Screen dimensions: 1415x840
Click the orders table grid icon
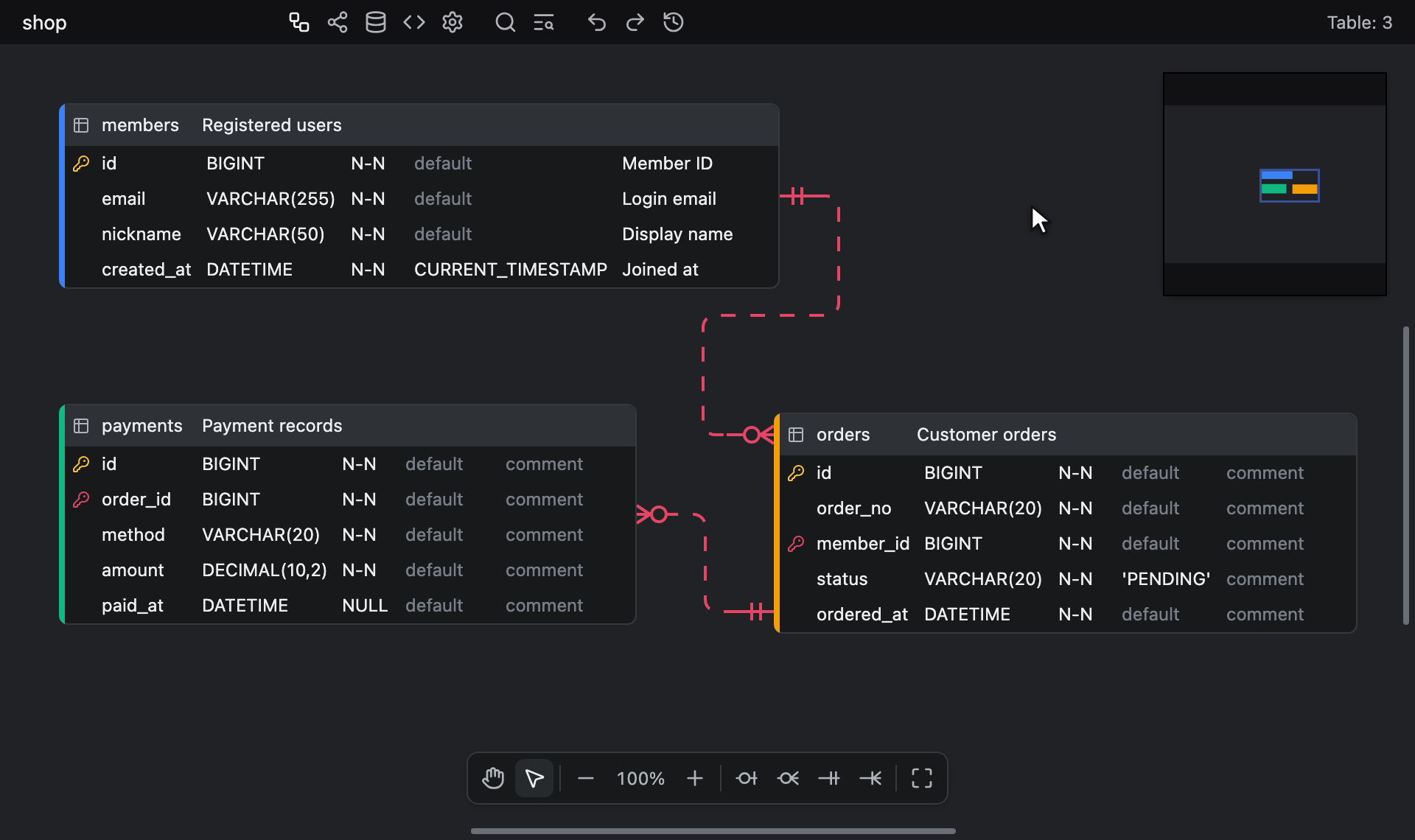tap(796, 435)
